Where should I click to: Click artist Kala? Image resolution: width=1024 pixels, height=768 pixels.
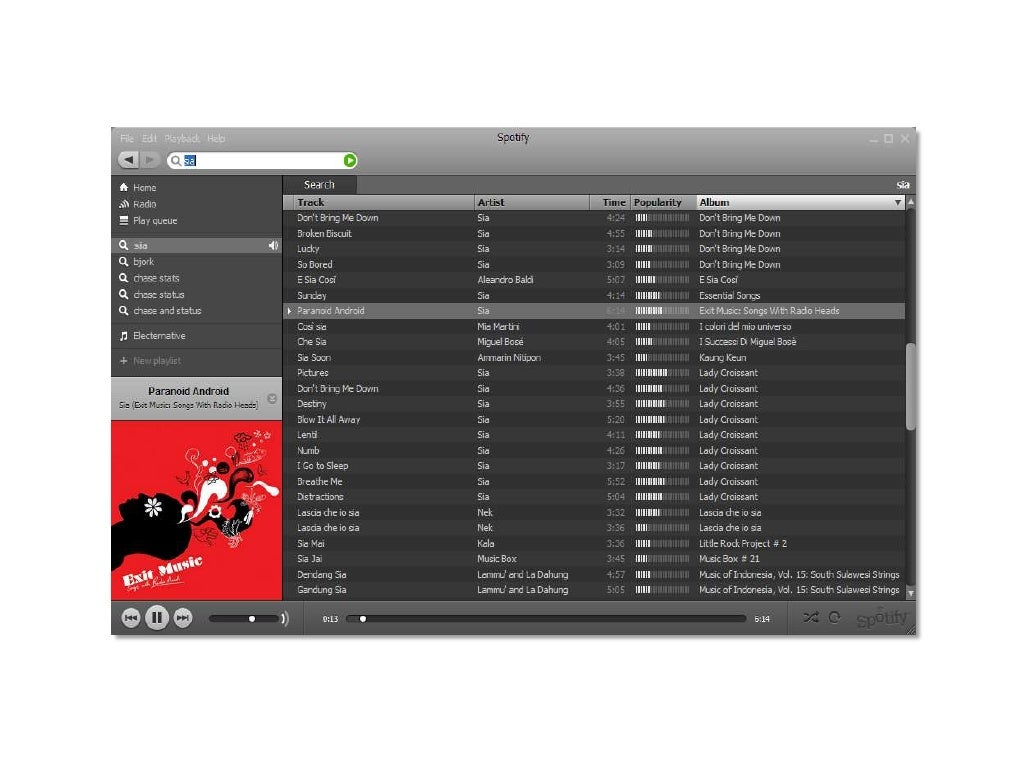point(485,543)
